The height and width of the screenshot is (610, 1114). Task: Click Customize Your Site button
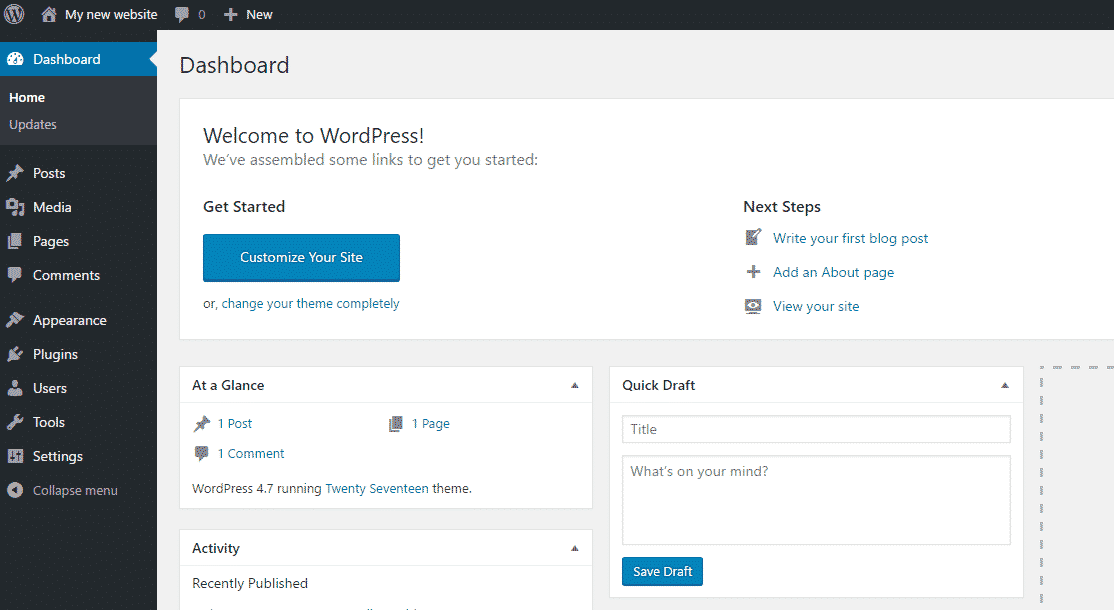(x=301, y=258)
